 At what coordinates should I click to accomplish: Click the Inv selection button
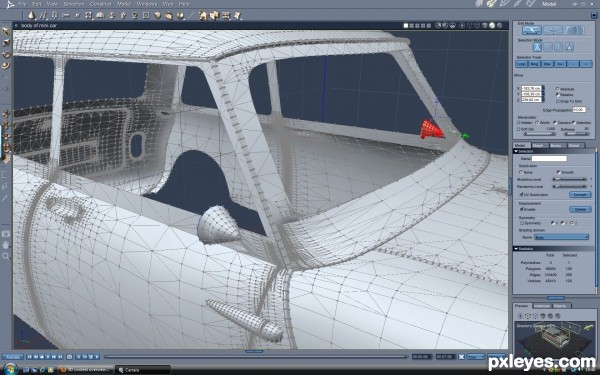pos(560,64)
